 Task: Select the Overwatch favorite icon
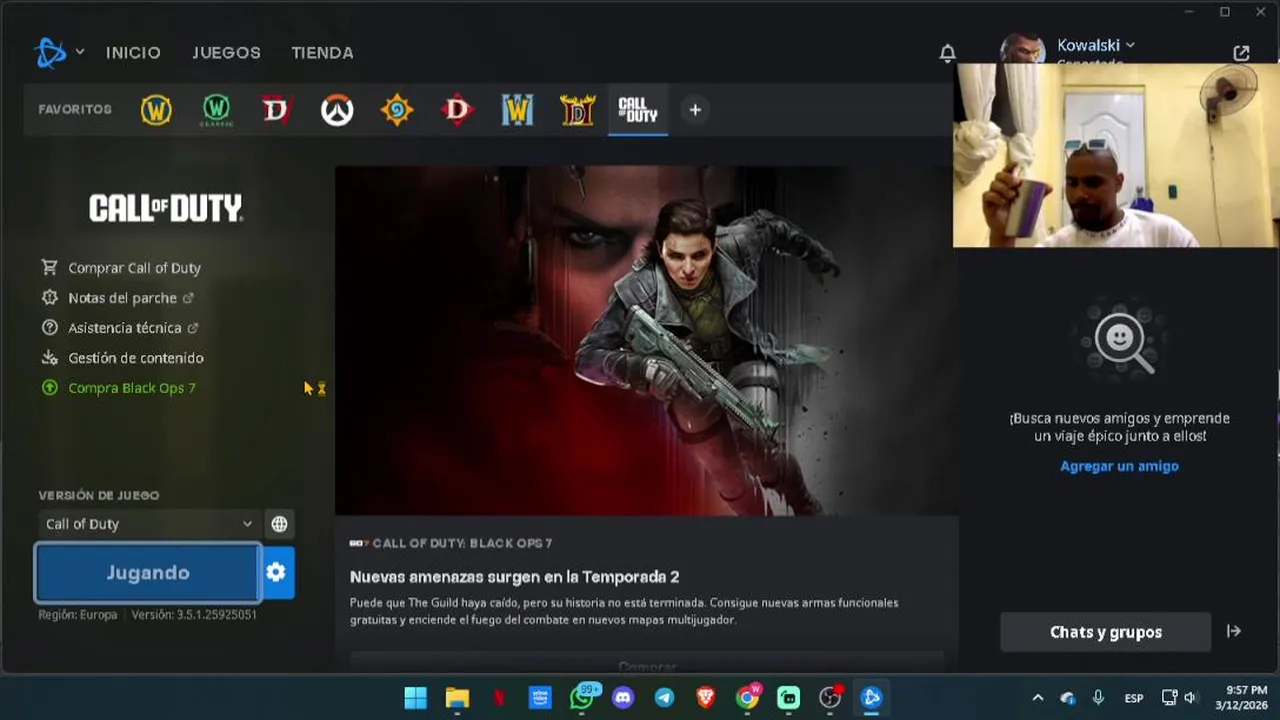[x=337, y=109]
